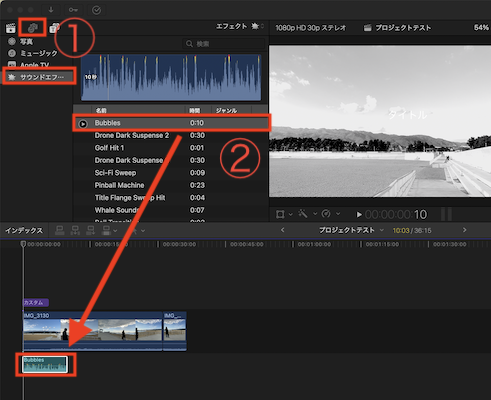Image resolution: width=491 pixels, height=400 pixels.
Task: Click the Append clip edit icon
Action: pyautogui.click(x=90, y=230)
